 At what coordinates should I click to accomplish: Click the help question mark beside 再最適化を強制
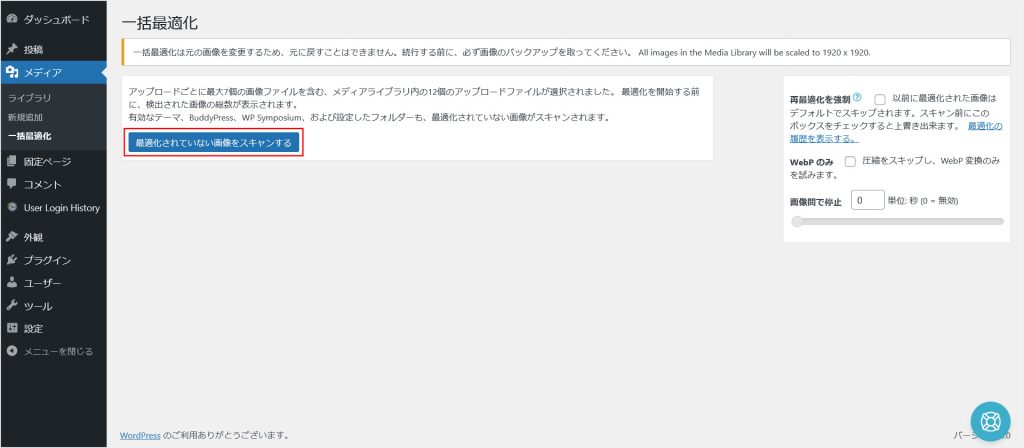pyautogui.click(x=857, y=98)
